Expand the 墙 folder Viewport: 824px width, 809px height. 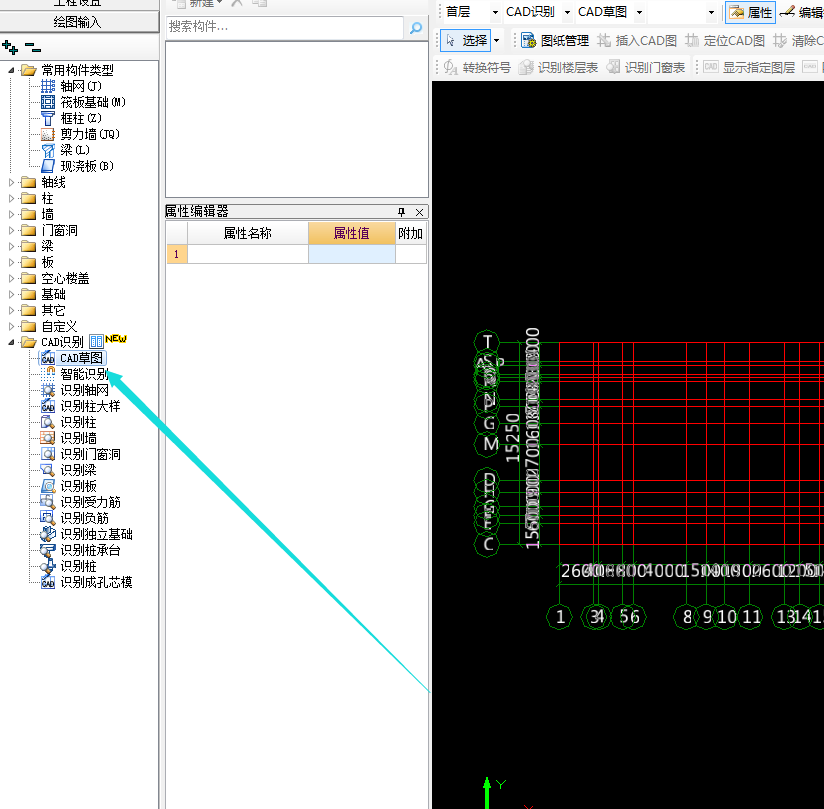(11, 214)
